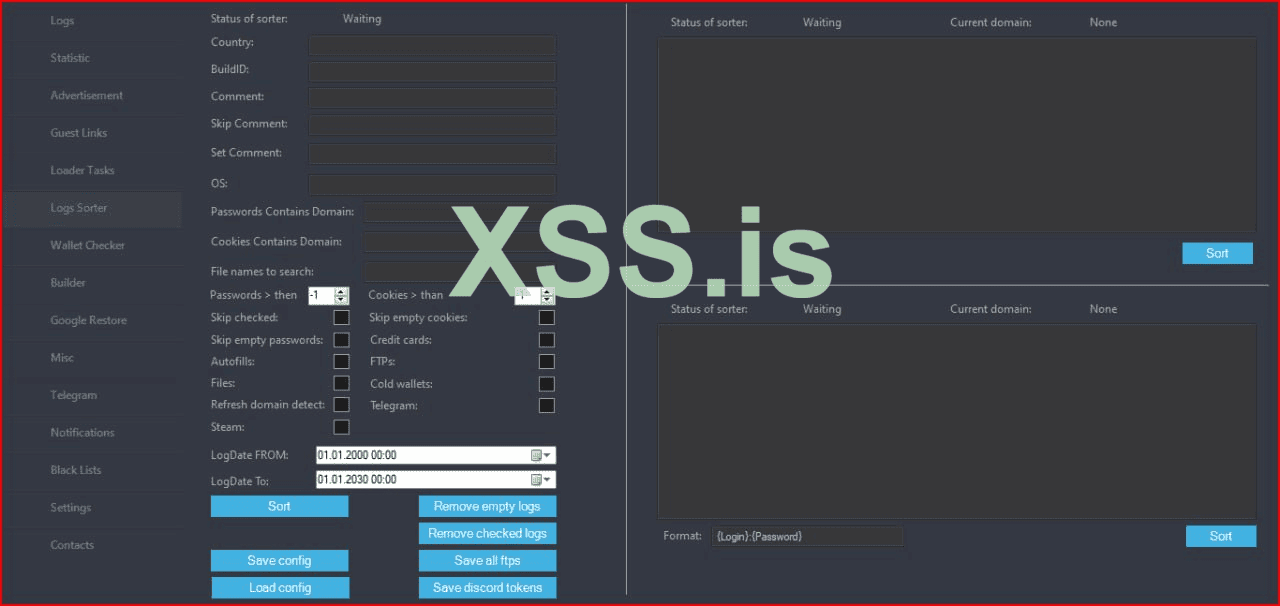Image resolution: width=1280 pixels, height=606 pixels.
Task: Go to the Builder section
Action: (68, 283)
